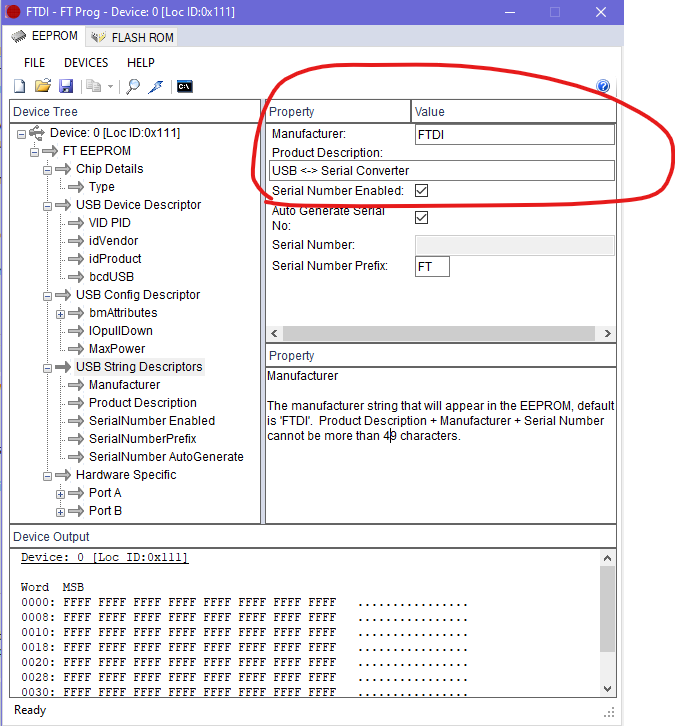This screenshot has width=675, height=726.
Task: Save the template with the floppy disk icon
Action: [x=66, y=86]
